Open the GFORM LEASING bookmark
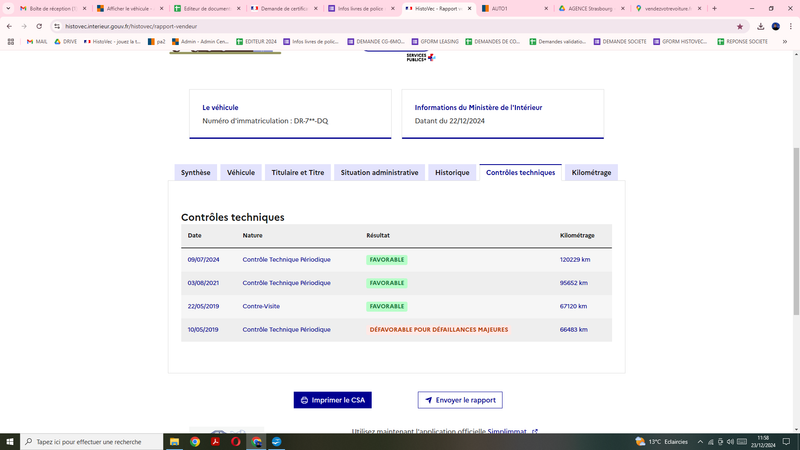This screenshot has height=450, width=800. pos(435,42)
